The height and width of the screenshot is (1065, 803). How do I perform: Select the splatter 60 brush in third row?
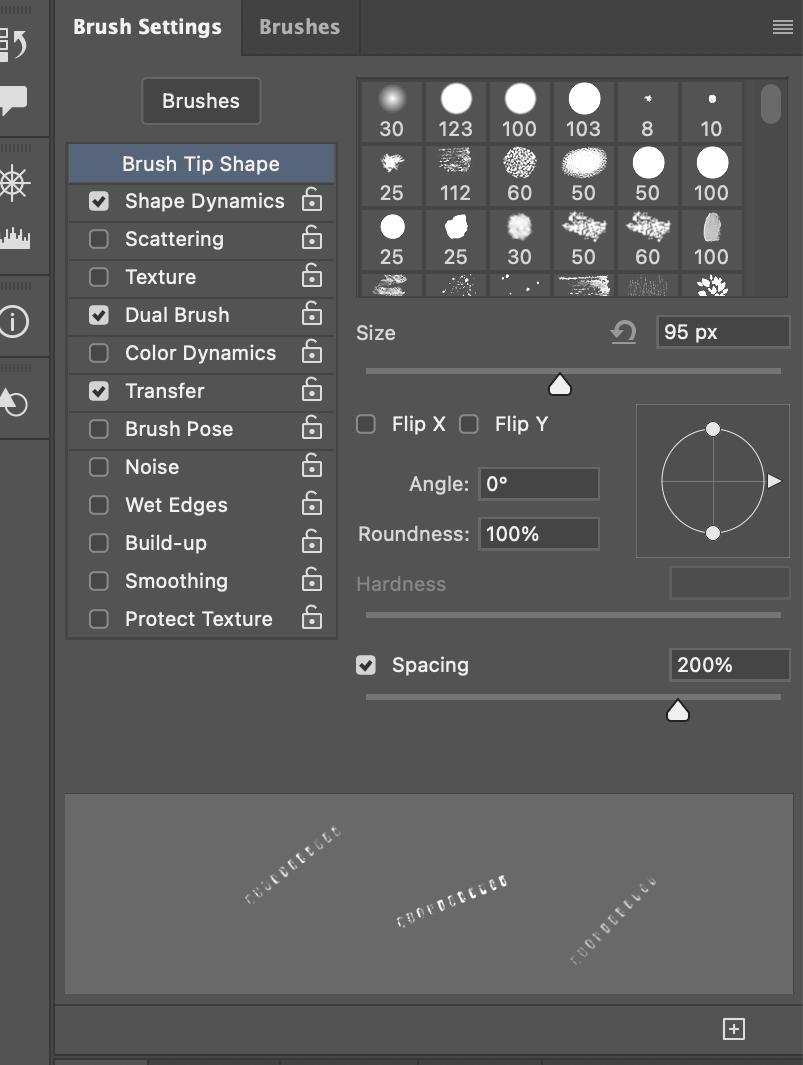pos(647,240)
